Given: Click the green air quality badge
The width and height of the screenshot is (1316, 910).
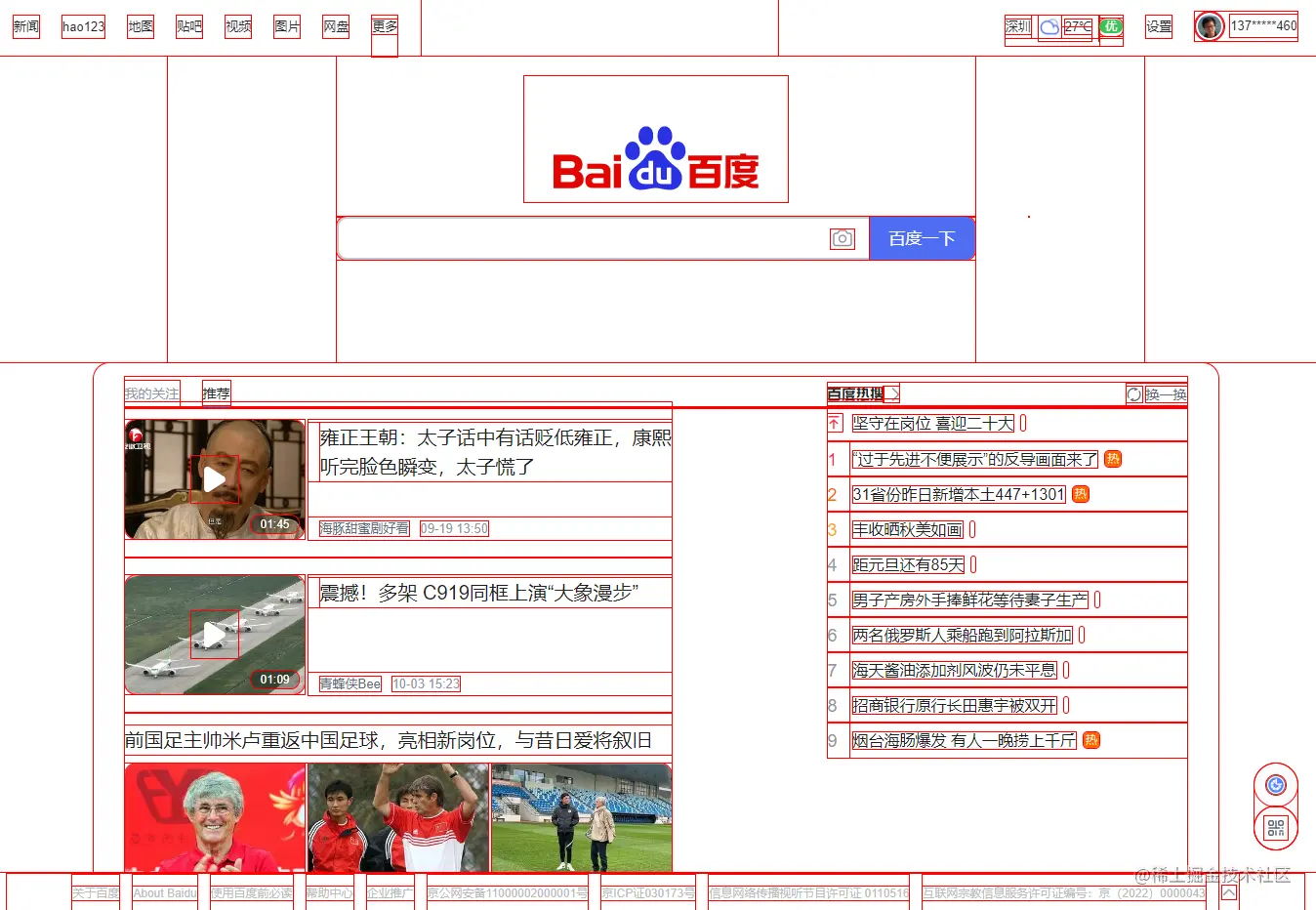Looking at the screenshot, I should pyautogui.click(x=1111, y=26).
